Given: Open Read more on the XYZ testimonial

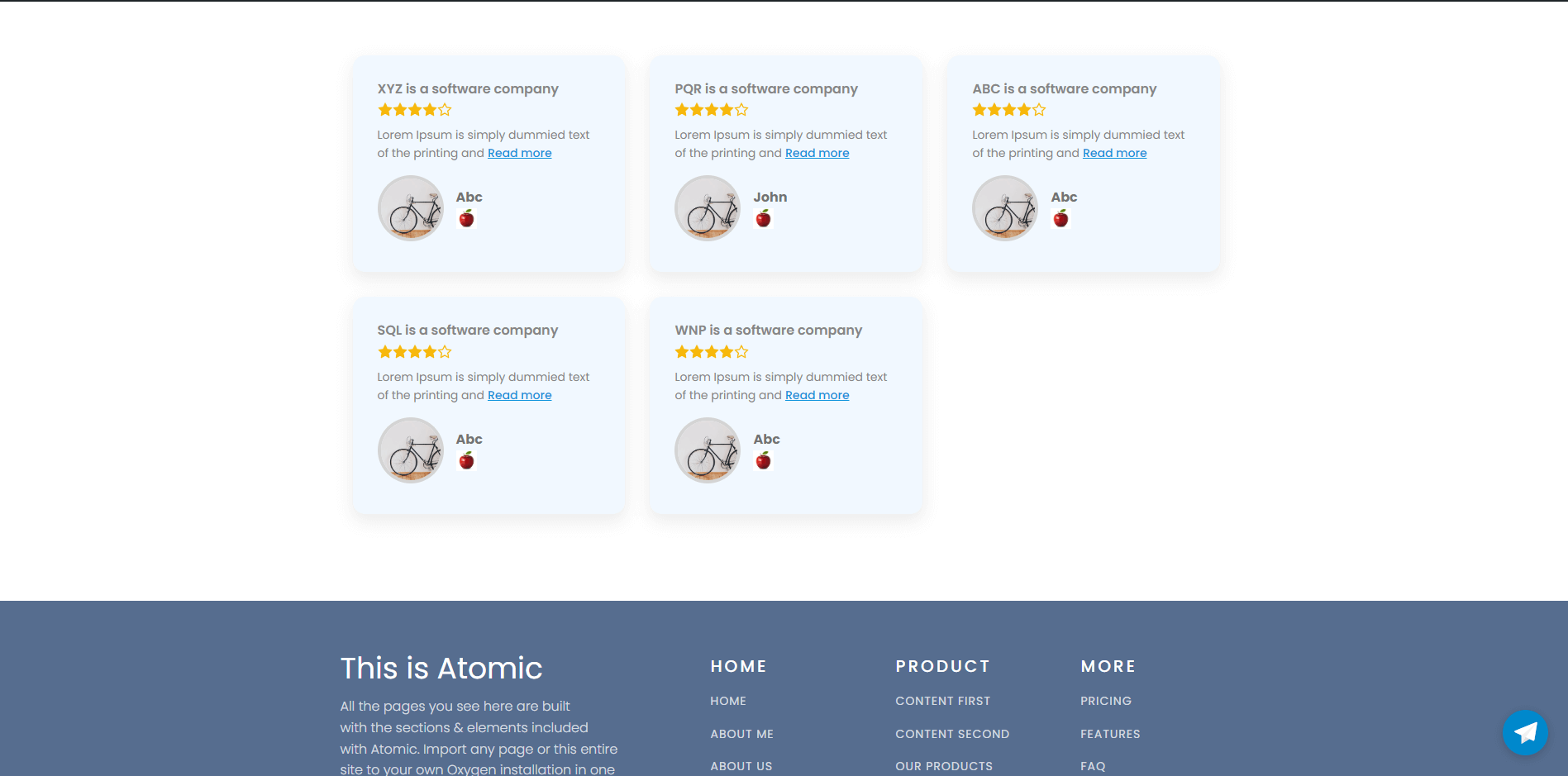Looking at the screenshot, I should [x=519, y=153].
